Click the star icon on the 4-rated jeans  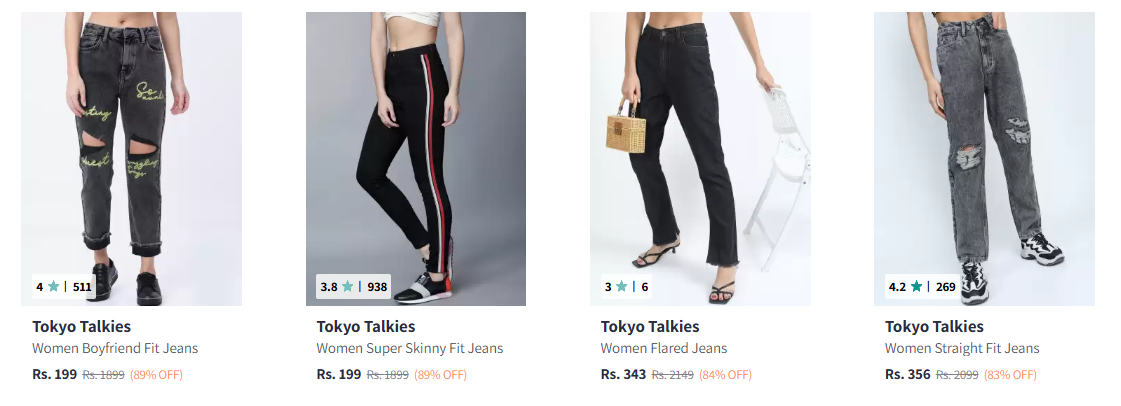click(x=54, y=286)
